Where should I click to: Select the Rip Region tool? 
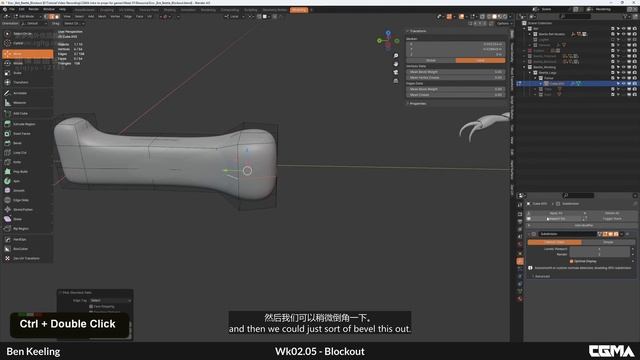coord(27,229)
